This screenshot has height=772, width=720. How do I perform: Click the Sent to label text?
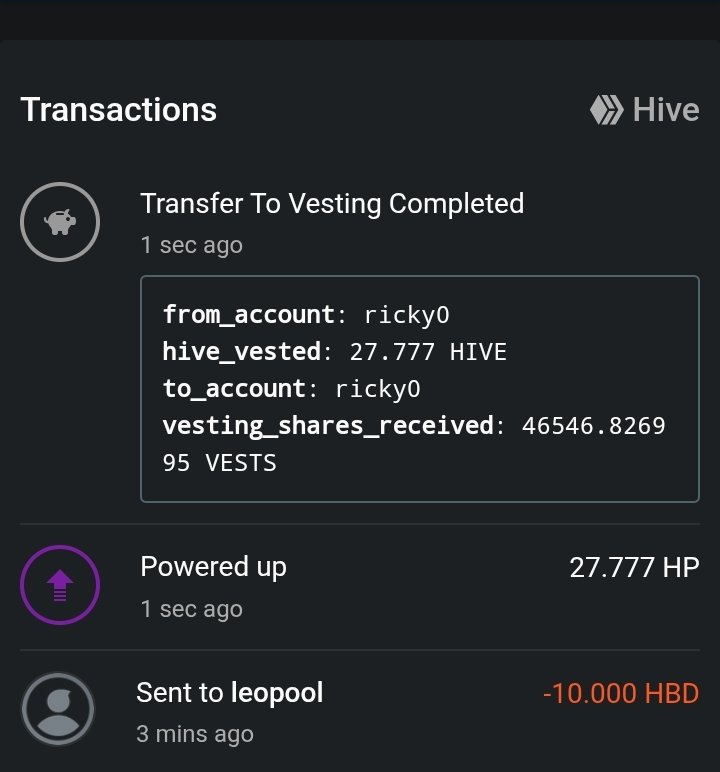pyautogui.click(x=180, y=693)
